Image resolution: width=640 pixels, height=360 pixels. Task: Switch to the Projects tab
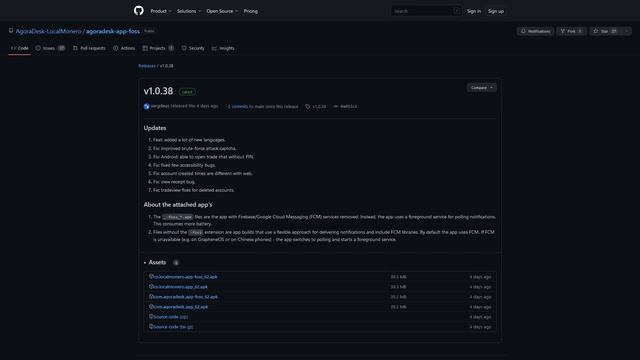tap(158, 48)
